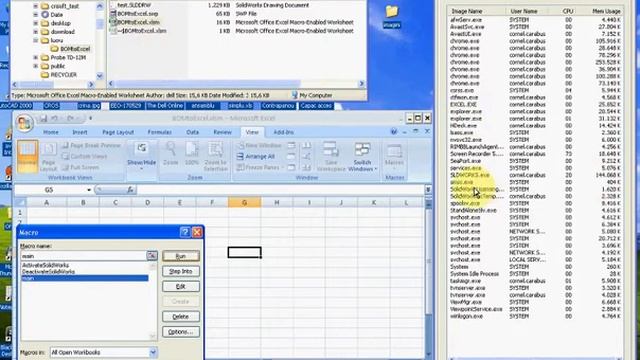The image size is (640, 360).
Task: Click the Macro name input field
Action: tap(83, 256)
